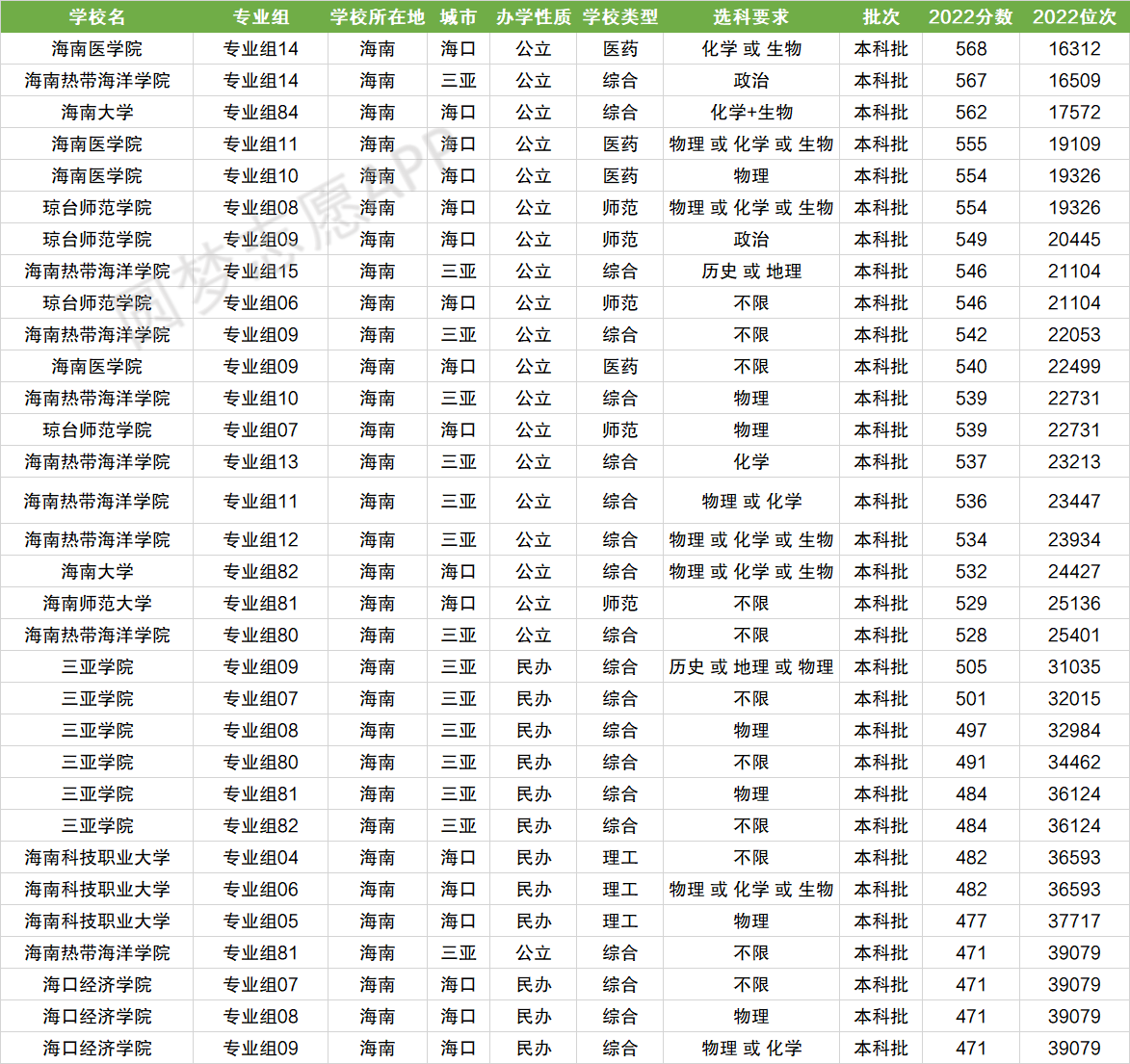
Task: Select rank cell 23934
Action: pos(1074,539)
